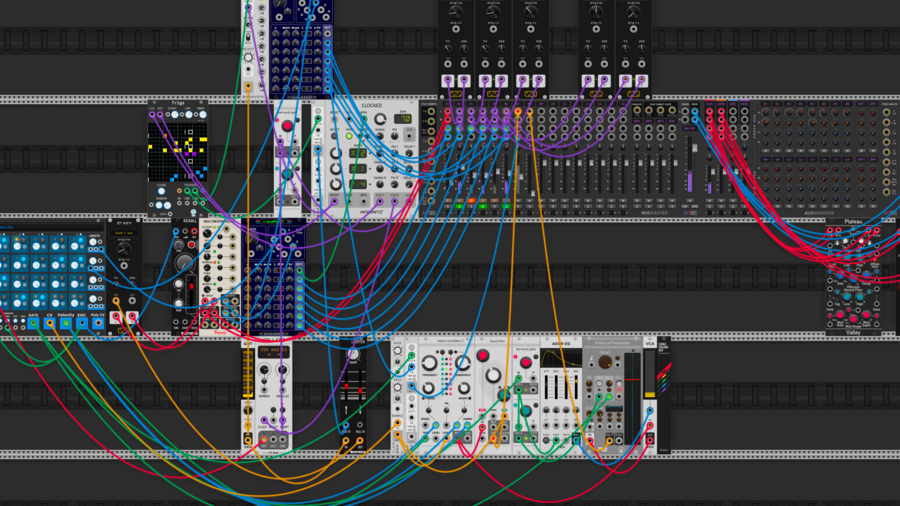900x506 pixels.
Task: Click the BPM knob on Clocked
Action: (380, 119)
